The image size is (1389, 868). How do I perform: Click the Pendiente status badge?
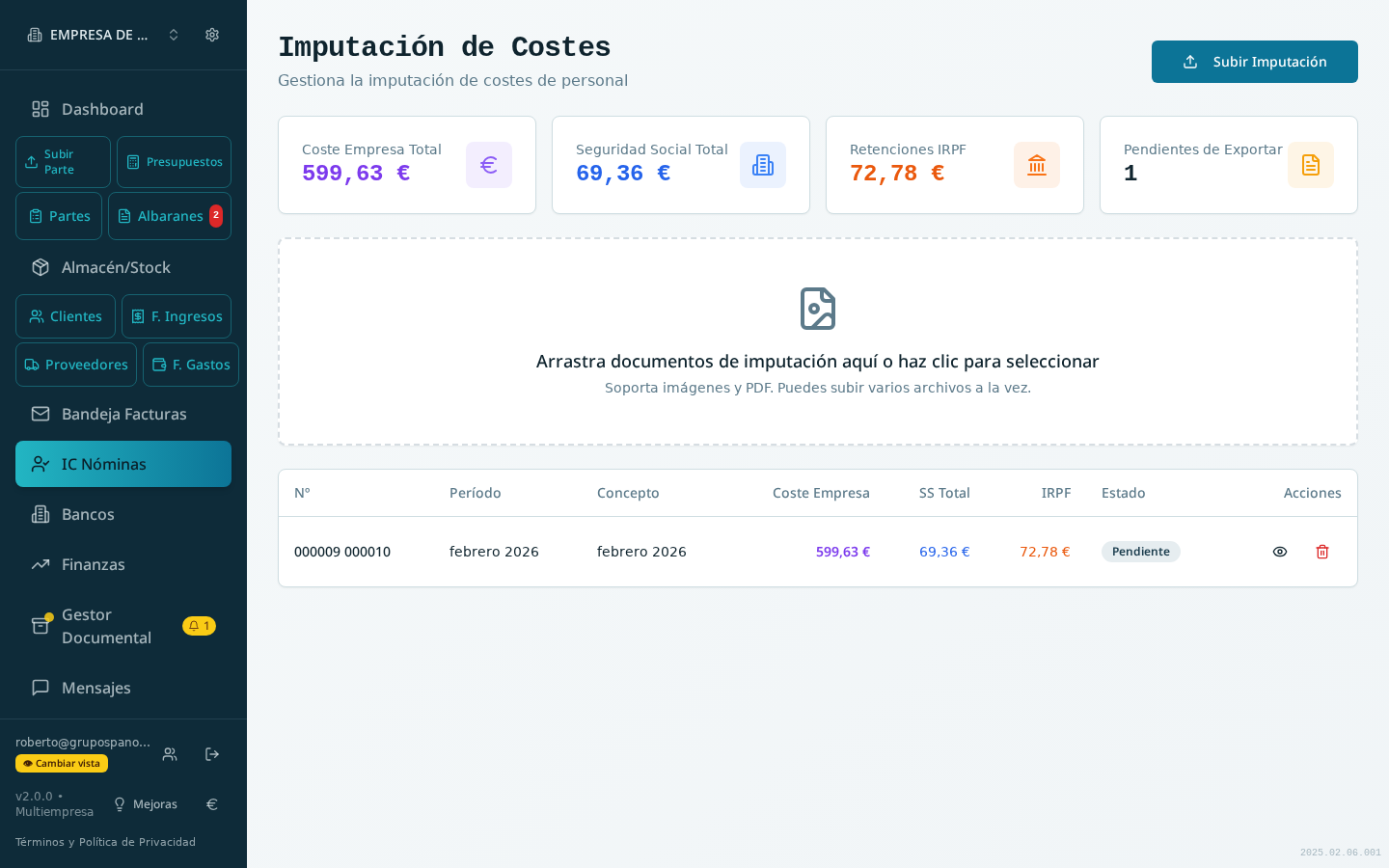click(x=1141, y=552)
